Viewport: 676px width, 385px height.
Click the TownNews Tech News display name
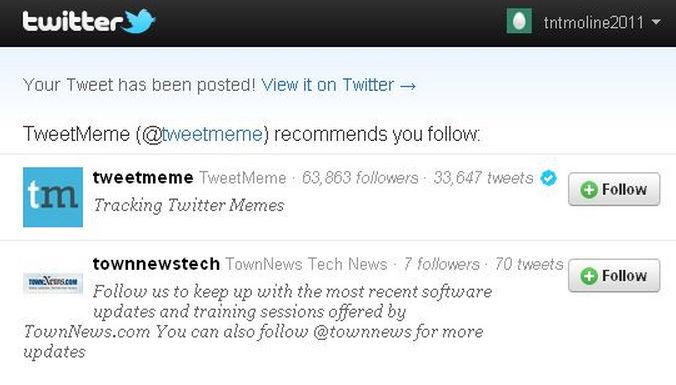coord(307,264)
